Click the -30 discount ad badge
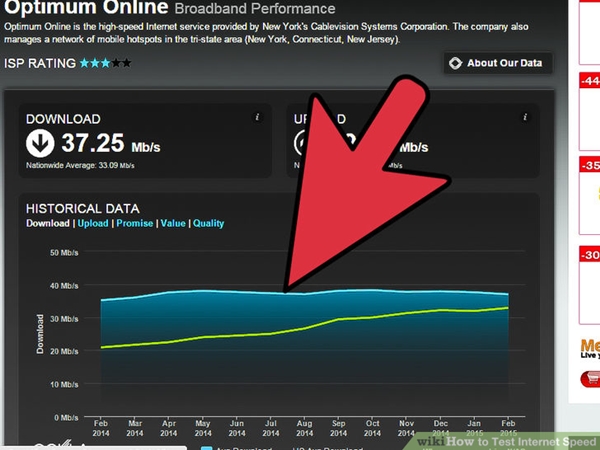The image size is (600, 450). click(x=590, y=254)
